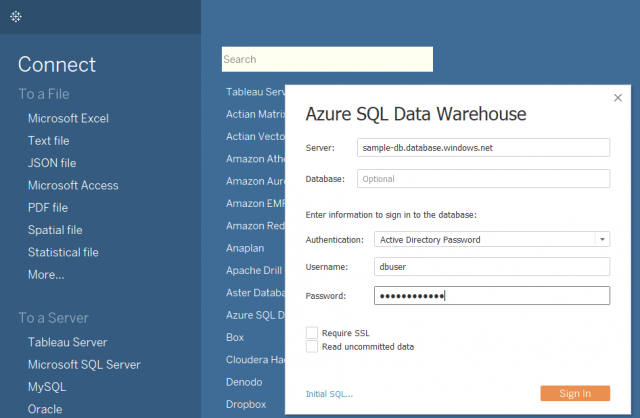Select Amazon Aurora connector
The image size is (640, 418).
[256, 181]
